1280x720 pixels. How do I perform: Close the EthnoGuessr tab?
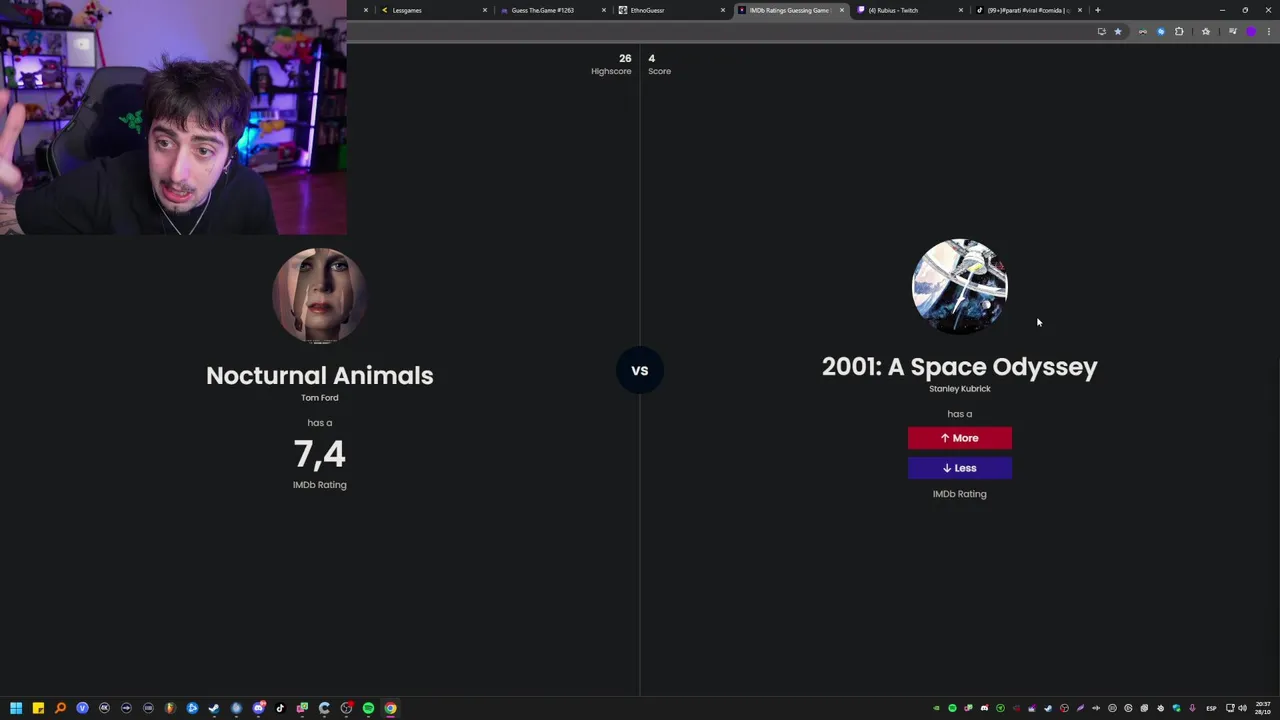(723, 10)
